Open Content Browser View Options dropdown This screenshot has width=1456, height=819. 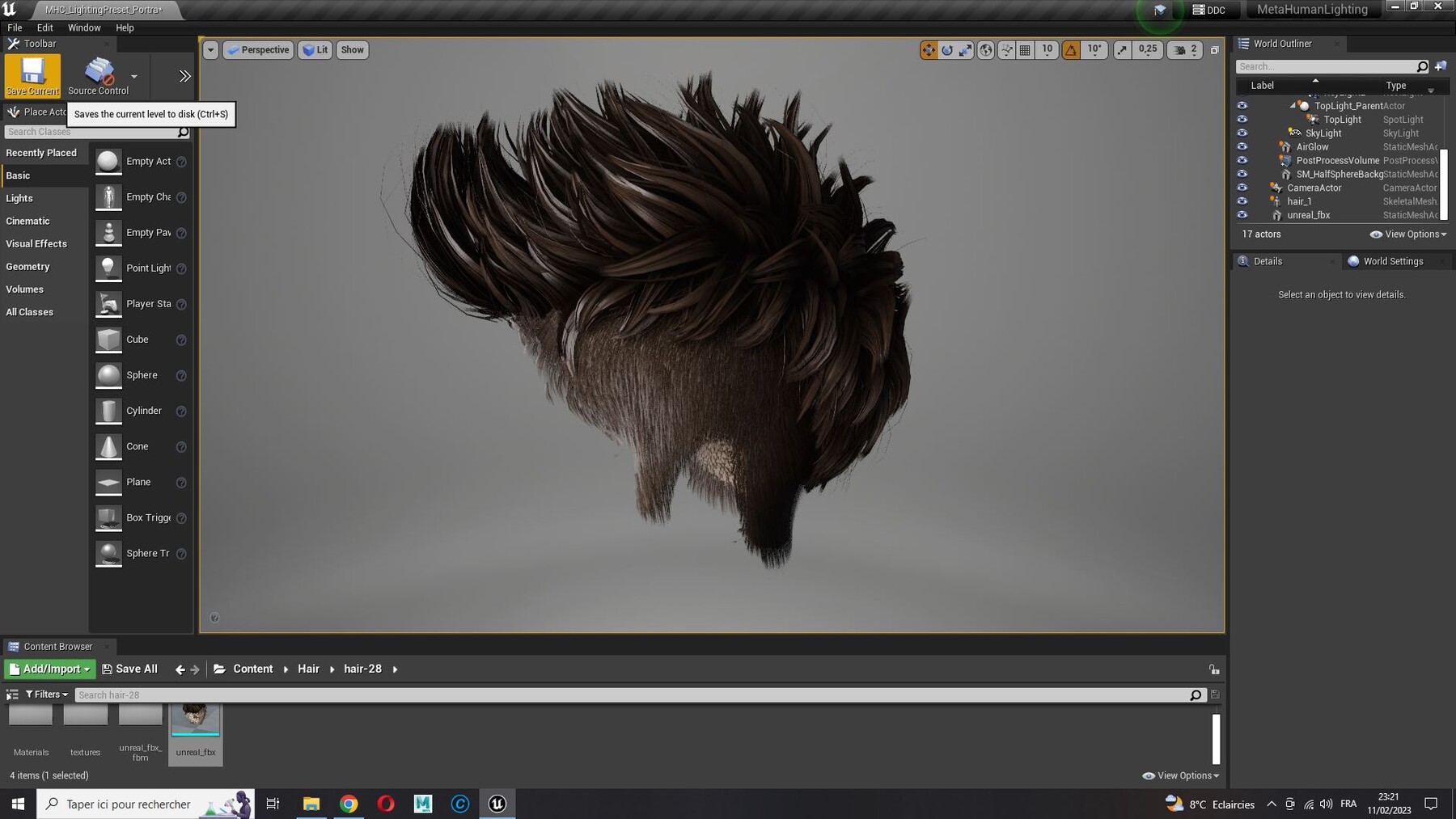click(x=1180, y=775)
